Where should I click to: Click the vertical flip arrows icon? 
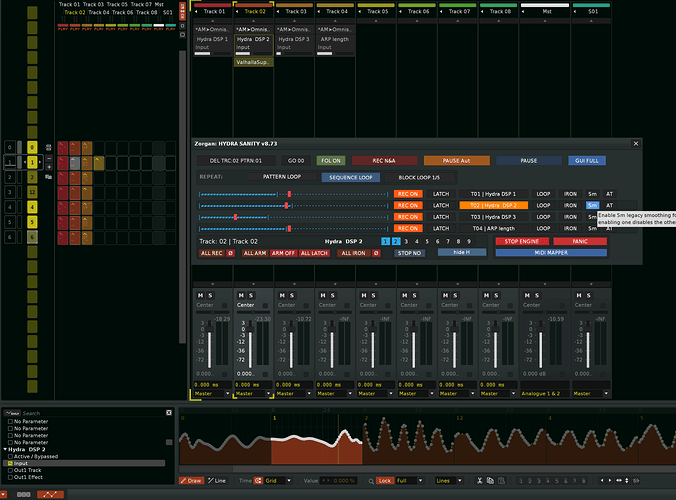[x=626, y=480]
